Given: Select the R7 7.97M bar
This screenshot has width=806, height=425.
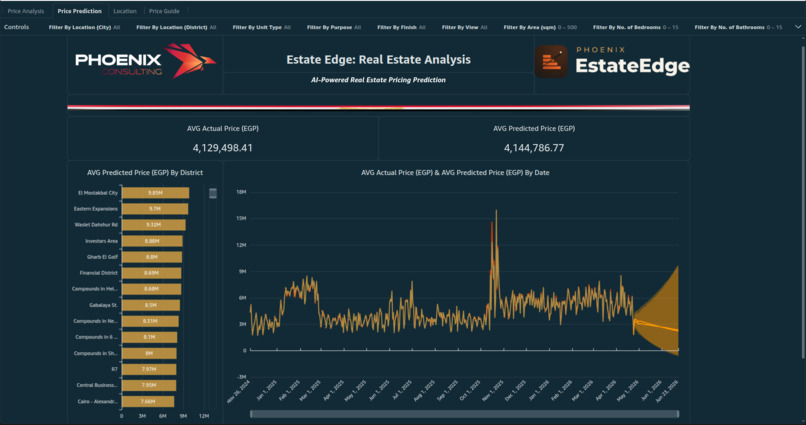Looking at the screenshot, I should [149, 369].
